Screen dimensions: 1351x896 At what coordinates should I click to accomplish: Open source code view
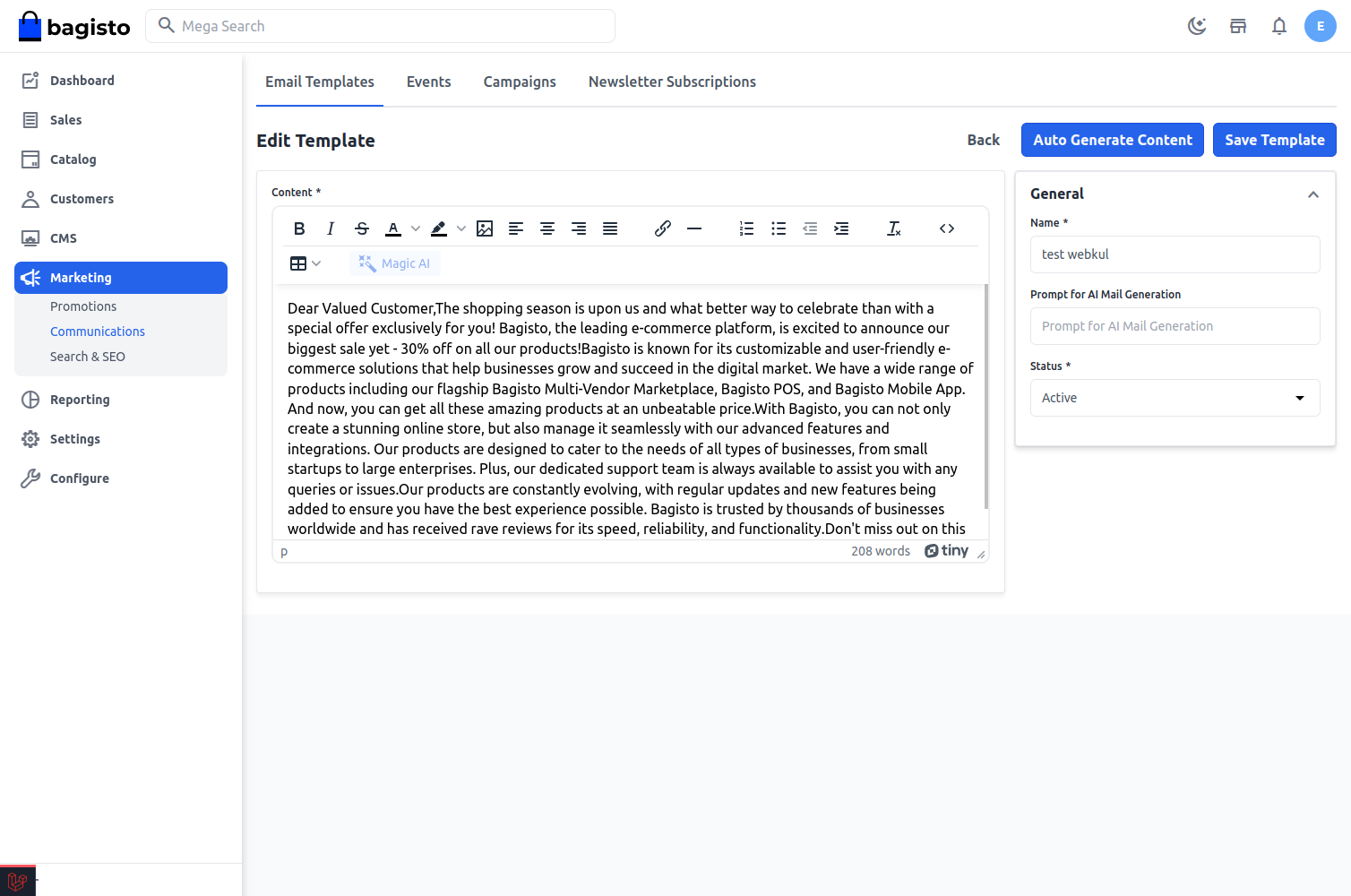coord(947,228)
